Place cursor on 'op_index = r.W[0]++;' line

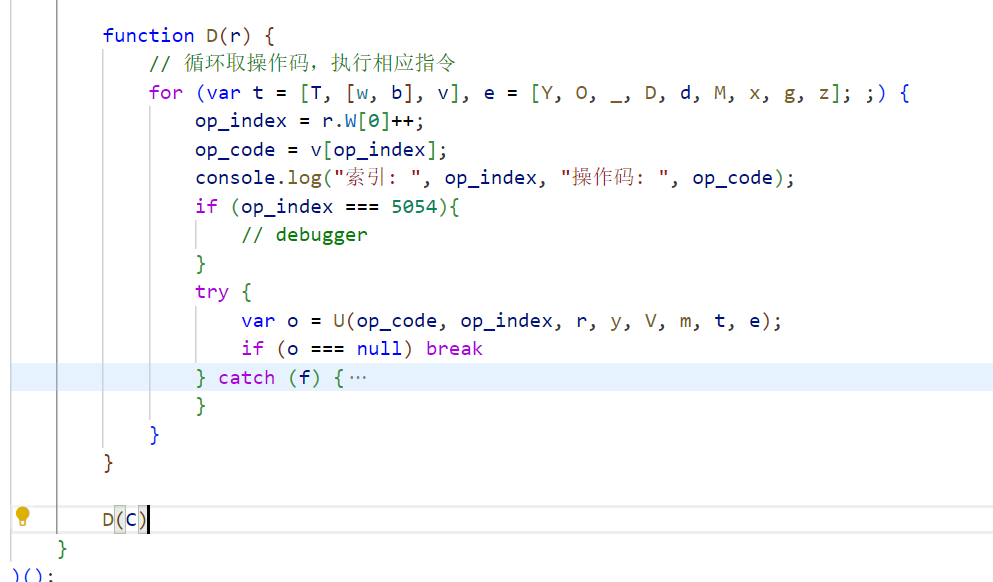pos(310,121)
